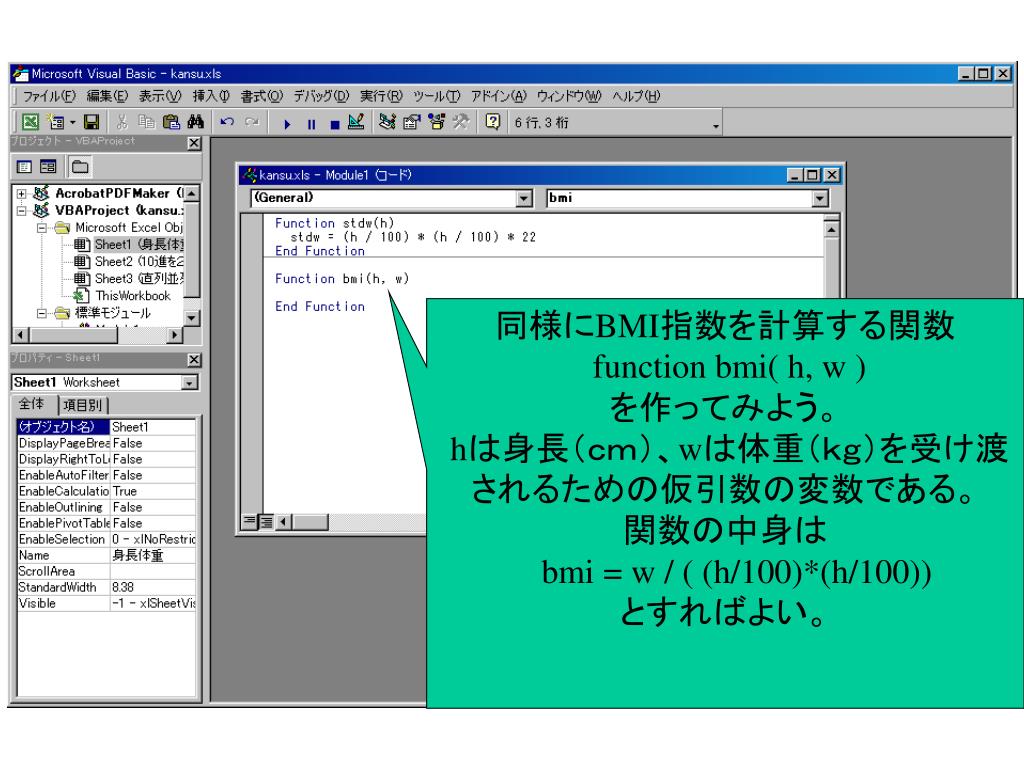Select Sheet3 in the project tree
The image size is (1024, 768).
tap(129, 279)
